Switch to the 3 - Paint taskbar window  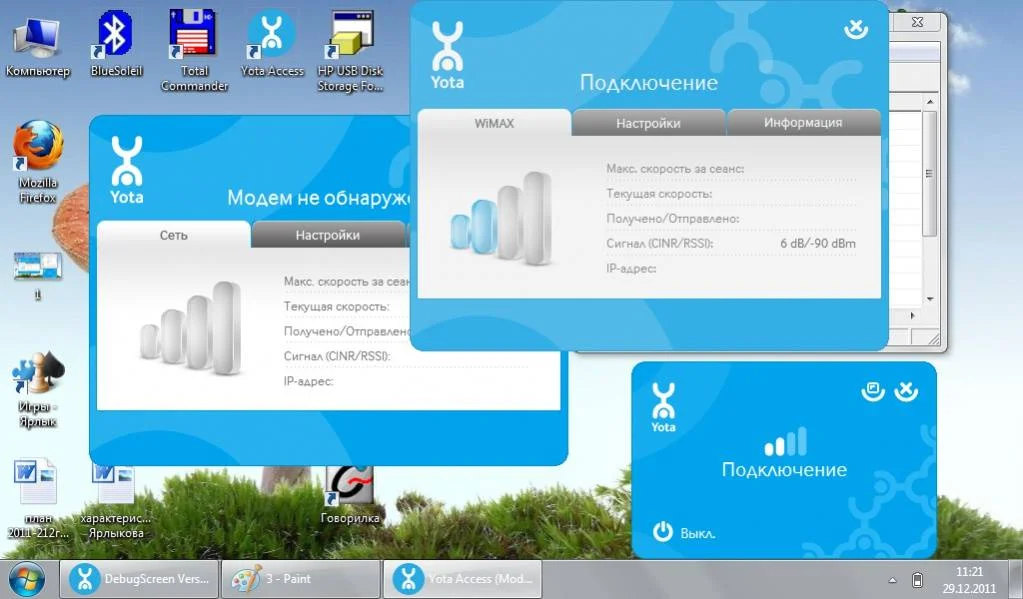(x=300, y=579)
